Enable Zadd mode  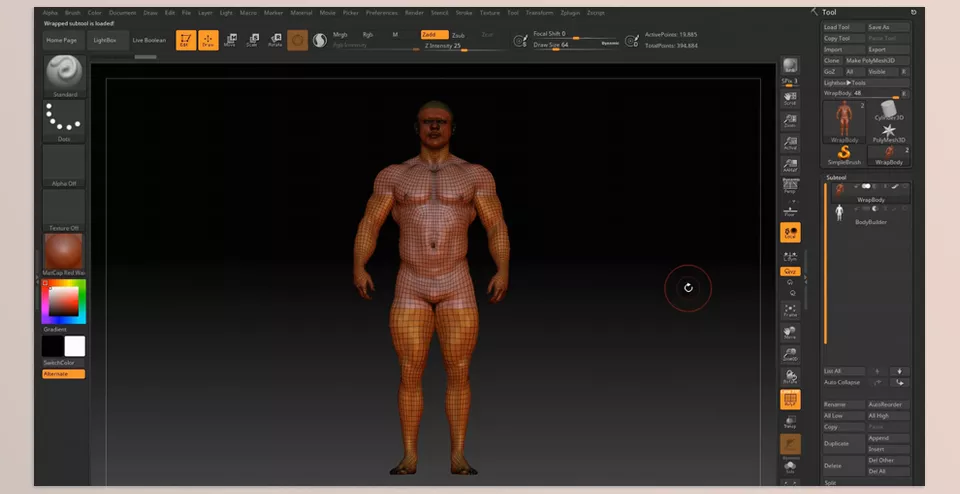[434, 35]
